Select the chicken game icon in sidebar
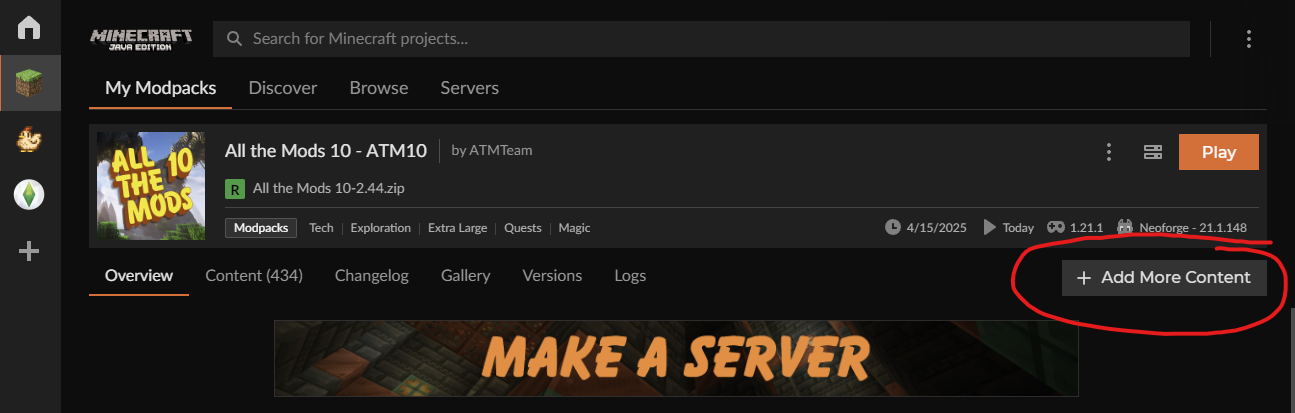 pos(29,139)
